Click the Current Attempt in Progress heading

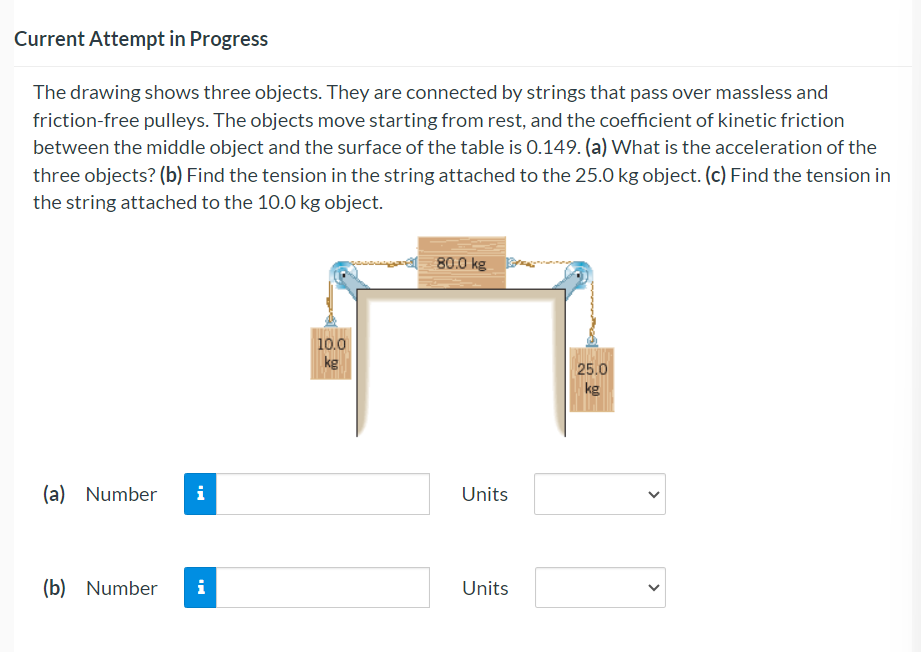tap(141, 39)
